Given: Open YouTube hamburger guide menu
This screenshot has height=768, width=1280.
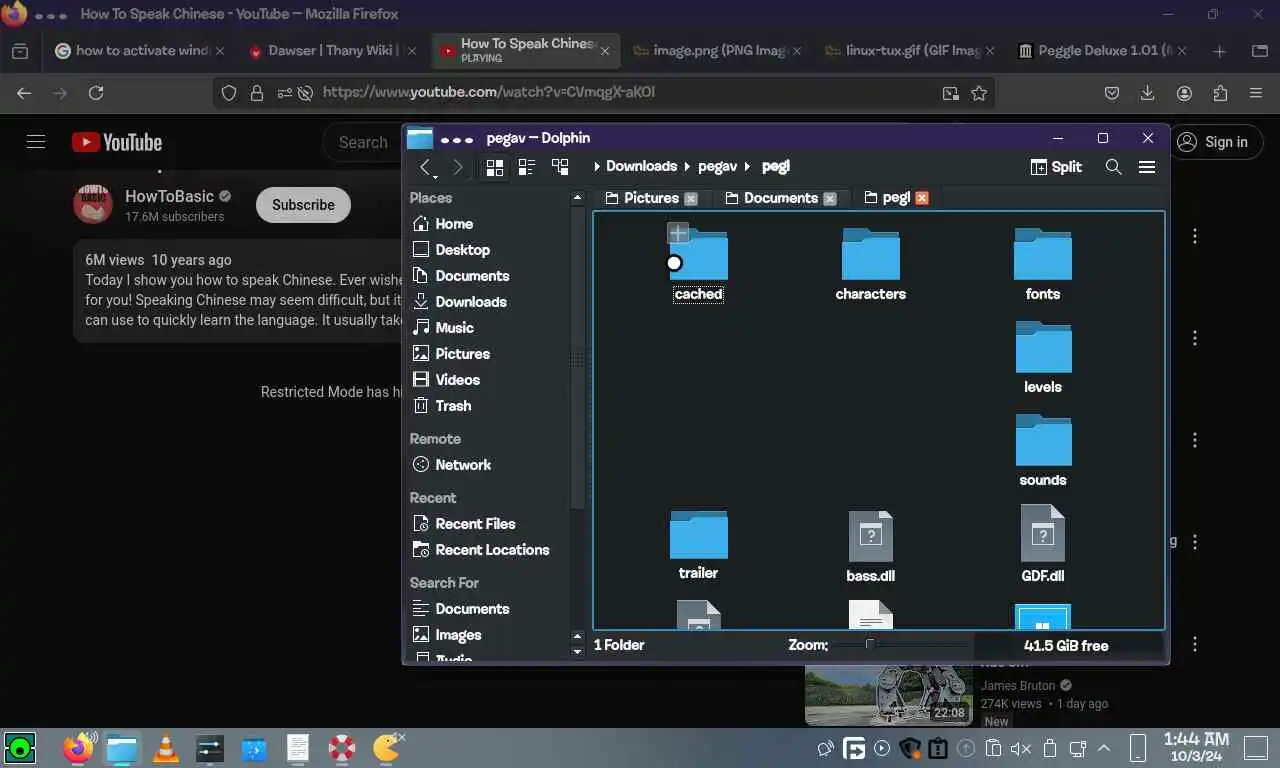Looking at the screenshot, I should click(x=36, y=142).
